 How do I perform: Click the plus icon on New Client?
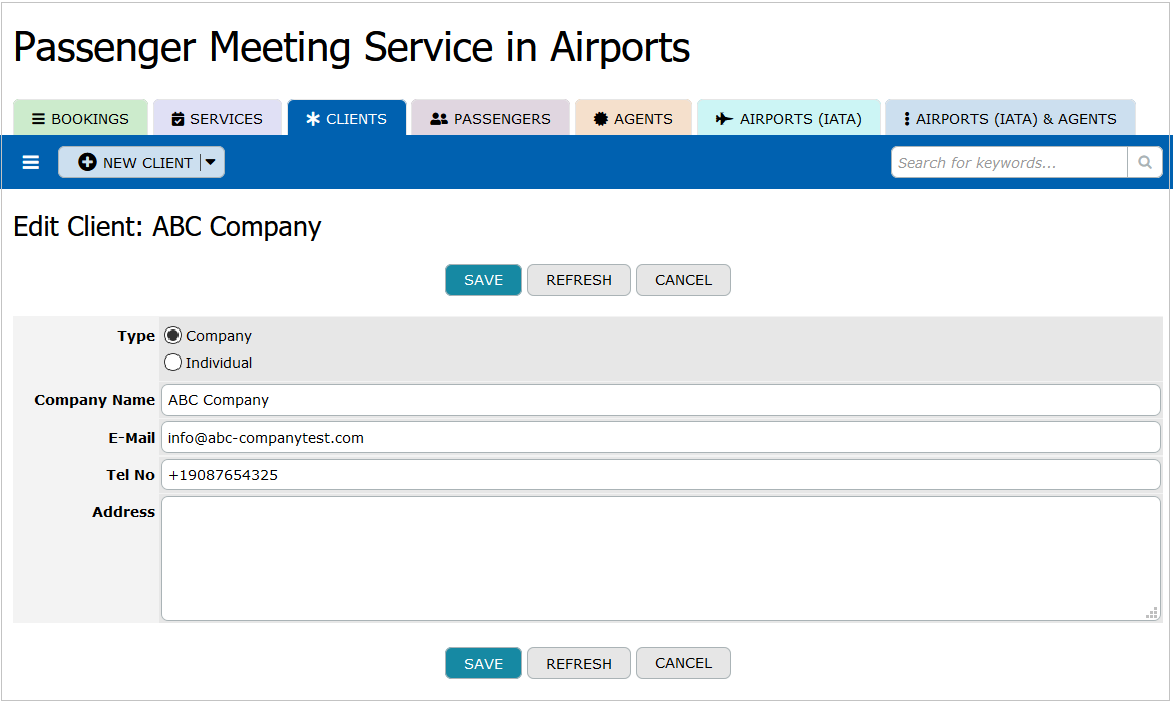coord(87,162)
